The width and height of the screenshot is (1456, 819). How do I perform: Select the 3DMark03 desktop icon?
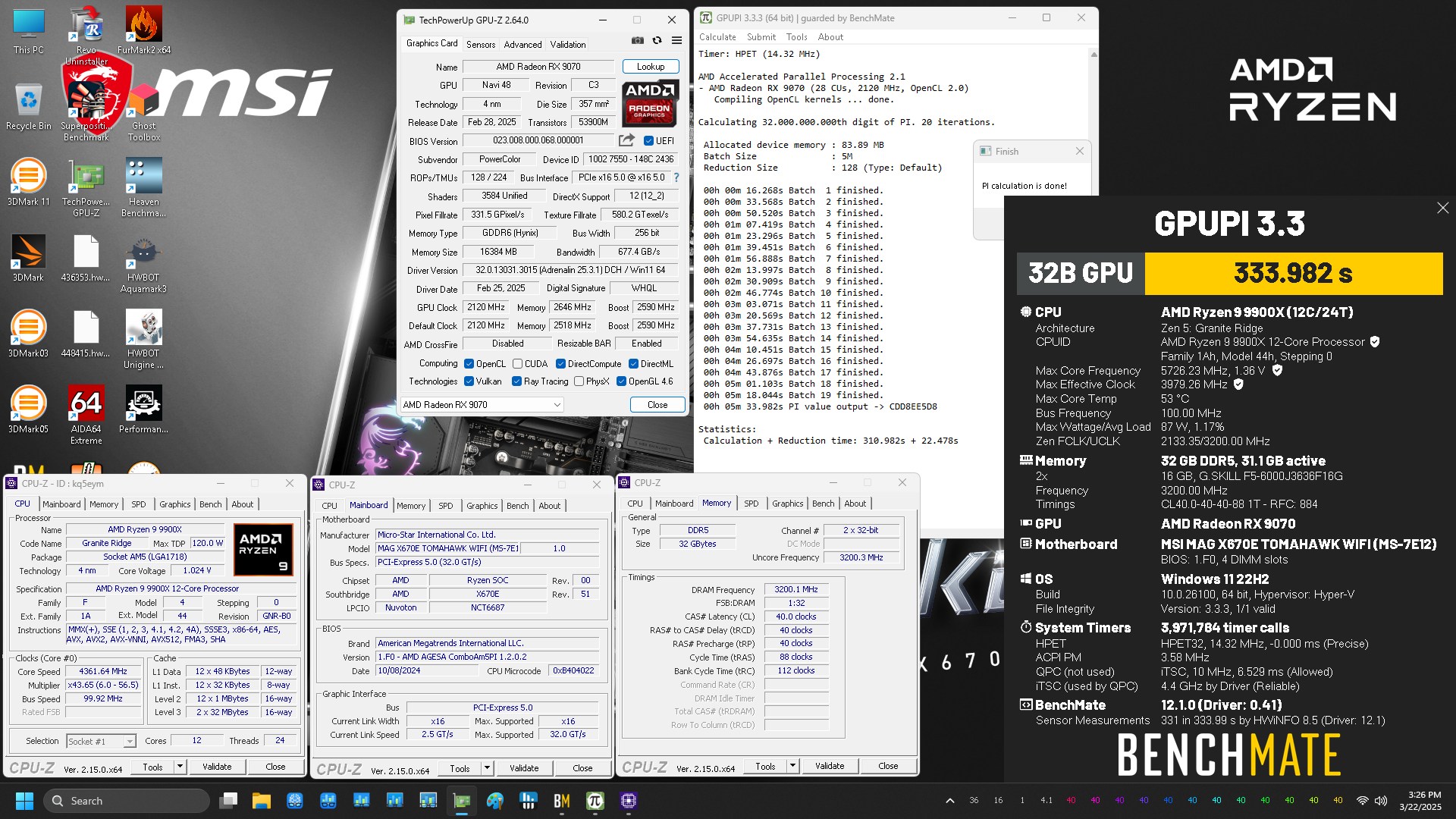pyautogui.click(x=29, y=334)
